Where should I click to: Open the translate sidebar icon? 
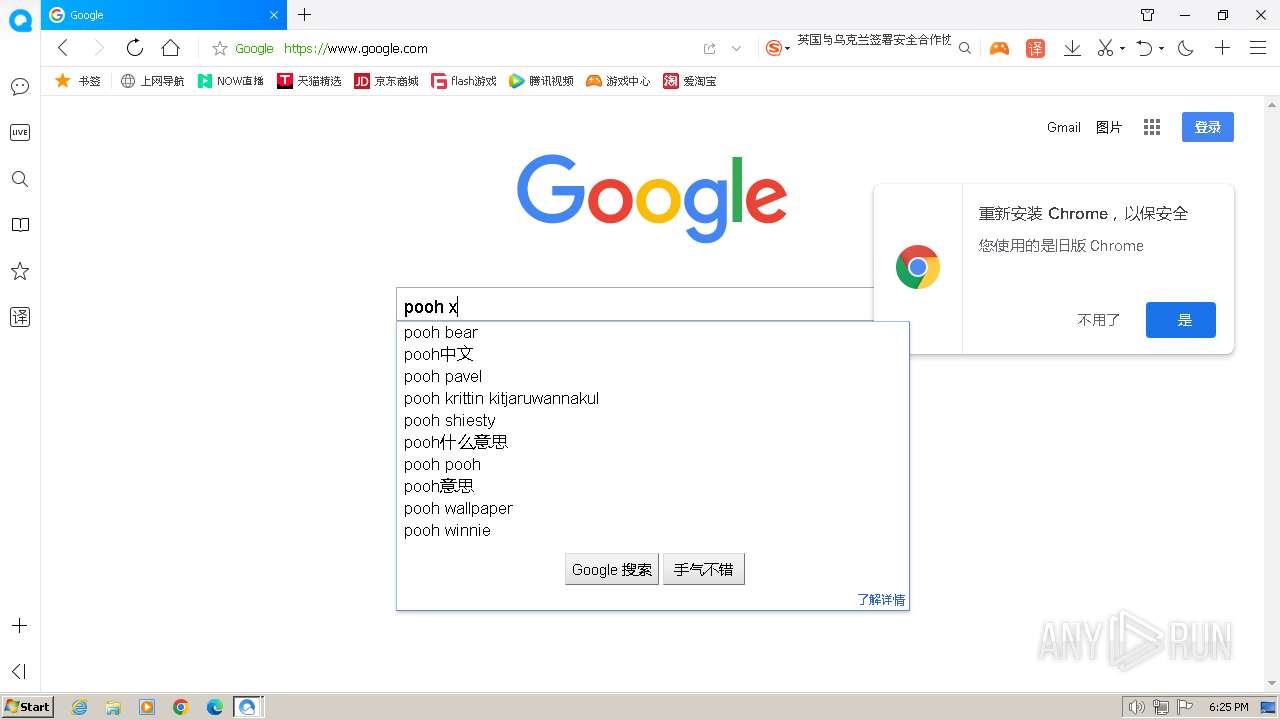pos(20,317)
